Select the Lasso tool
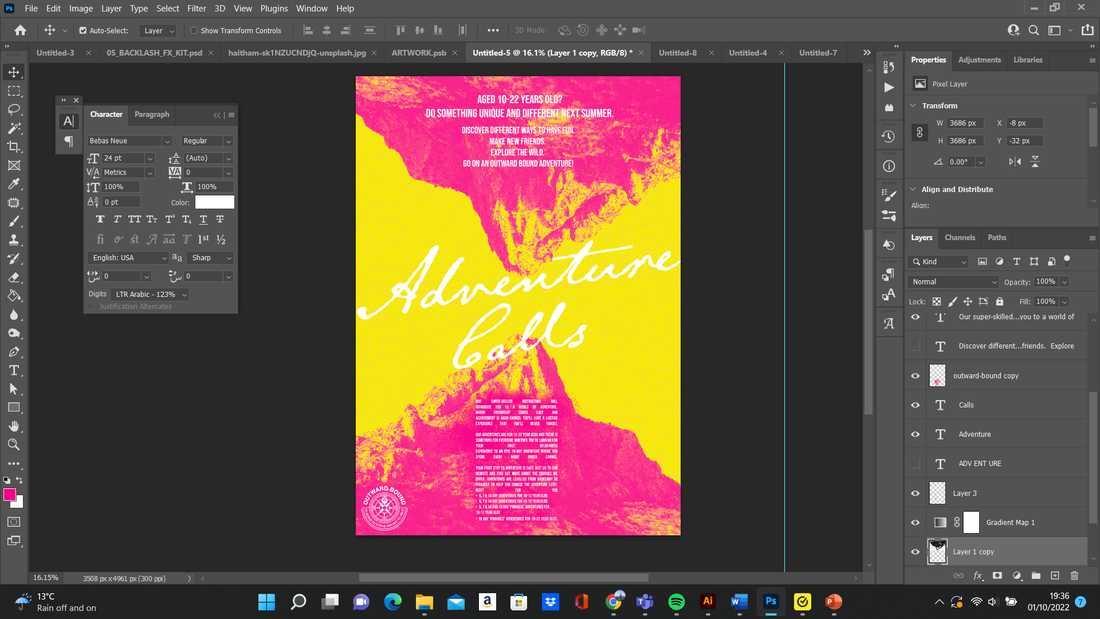The image size is (1100, 619). pos(14,109)
